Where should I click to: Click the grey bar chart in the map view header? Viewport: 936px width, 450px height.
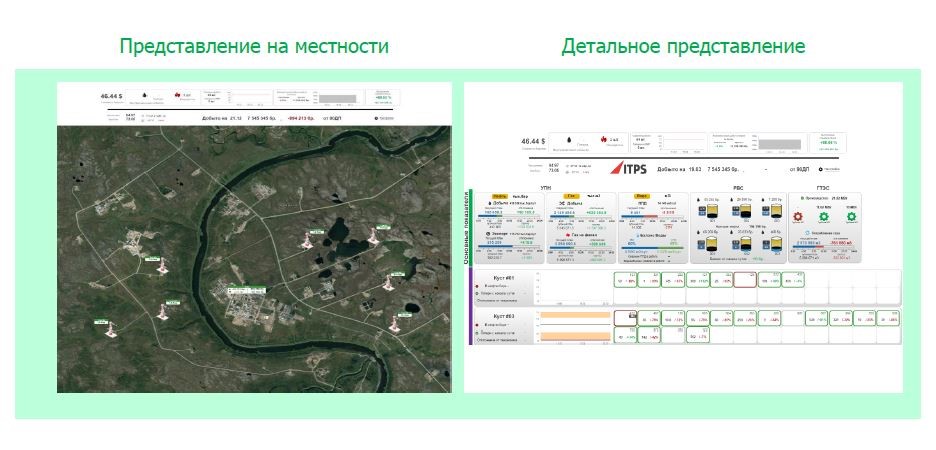pos(338,98)
